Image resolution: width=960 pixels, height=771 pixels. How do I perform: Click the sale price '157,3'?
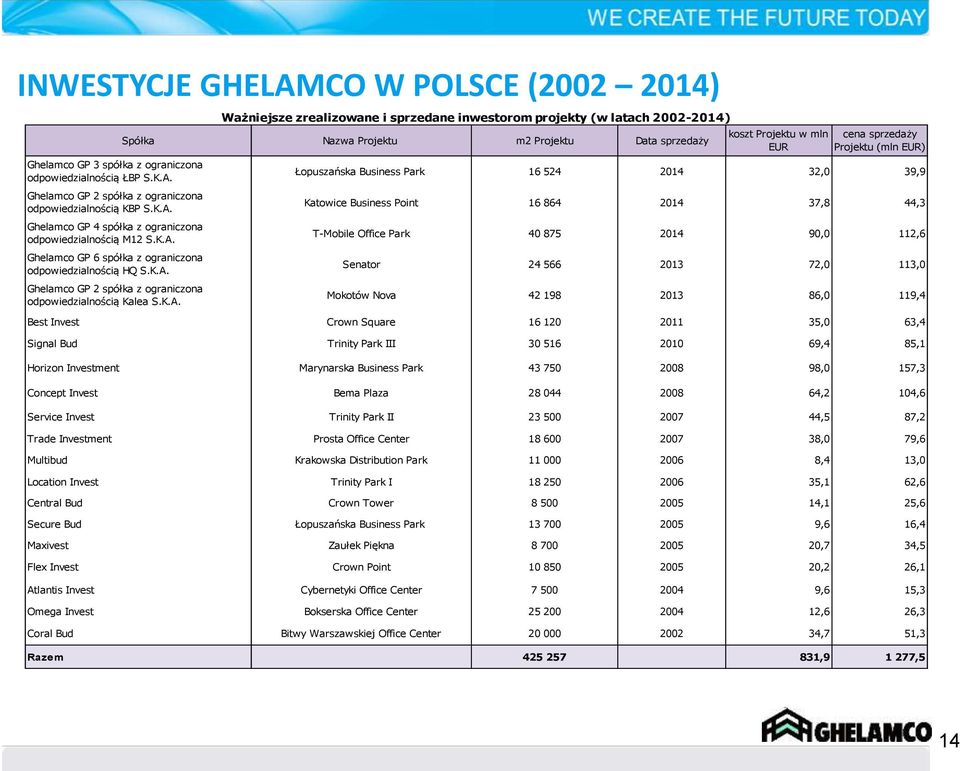tap(912, 368)
